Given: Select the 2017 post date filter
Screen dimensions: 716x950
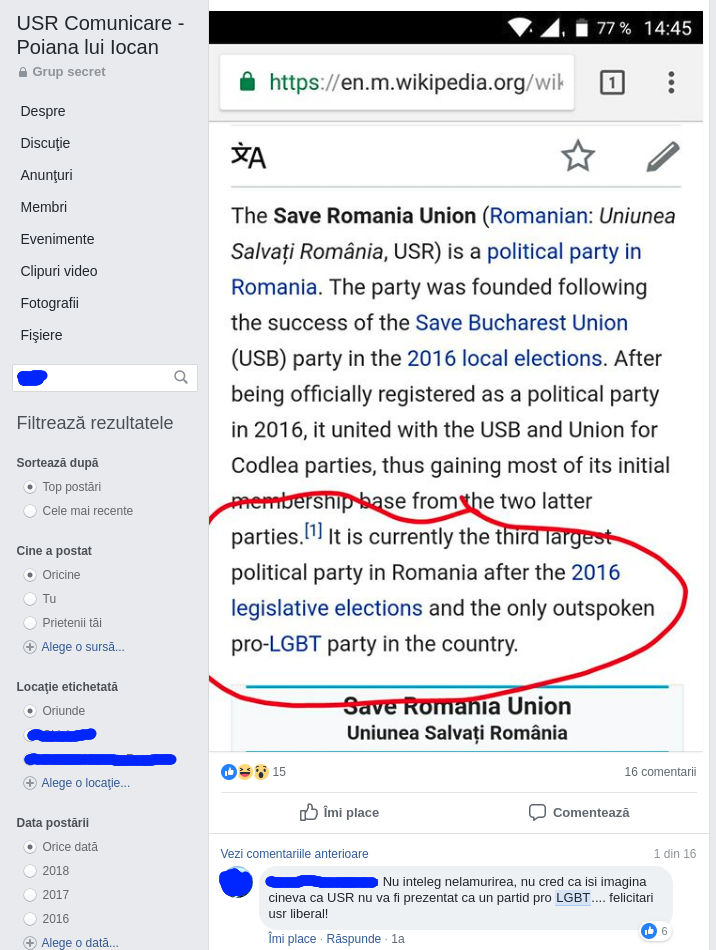Looking at the screenshot, I should 30,895.
